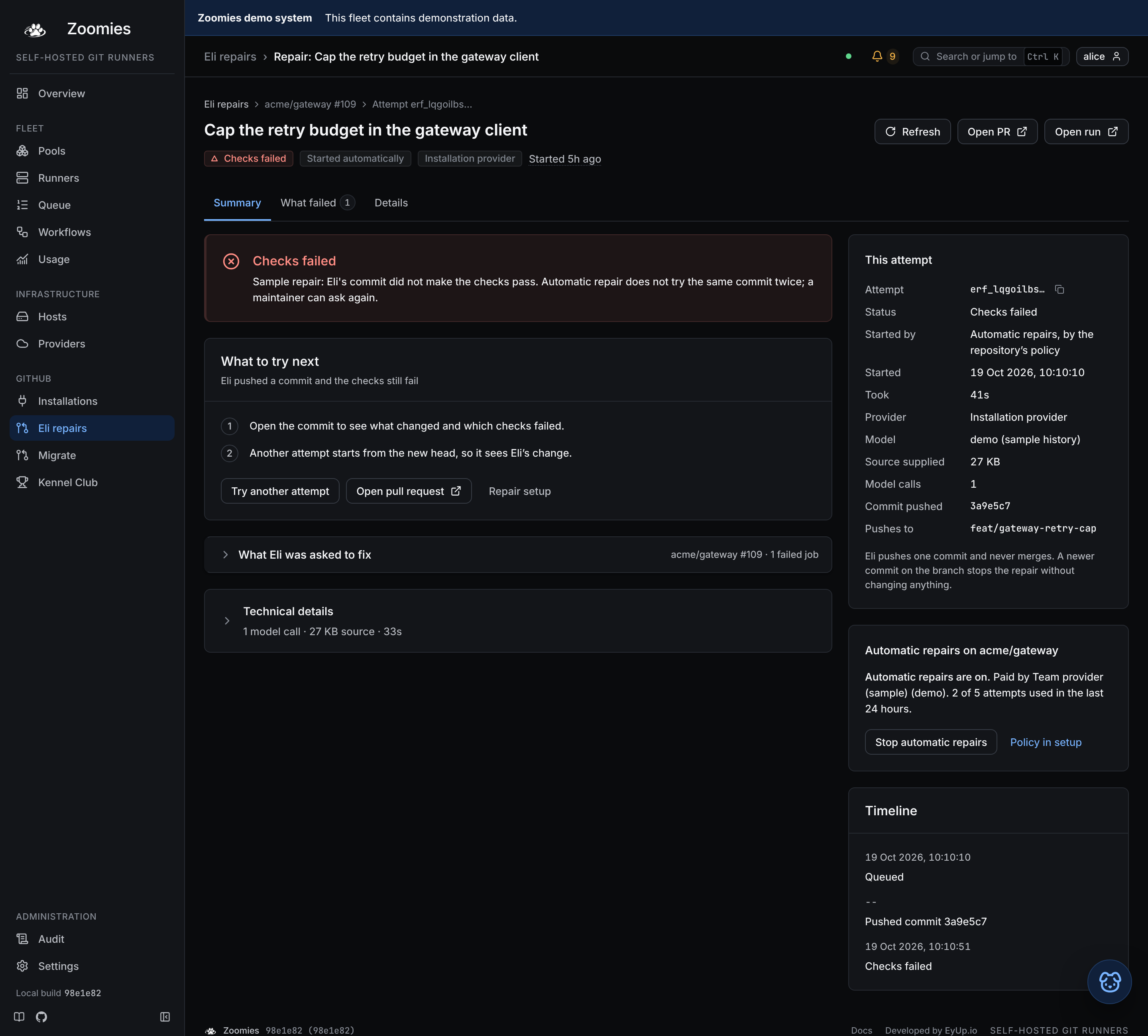
Task: Switch to the Summary tab
Action: tap(237, 203)
